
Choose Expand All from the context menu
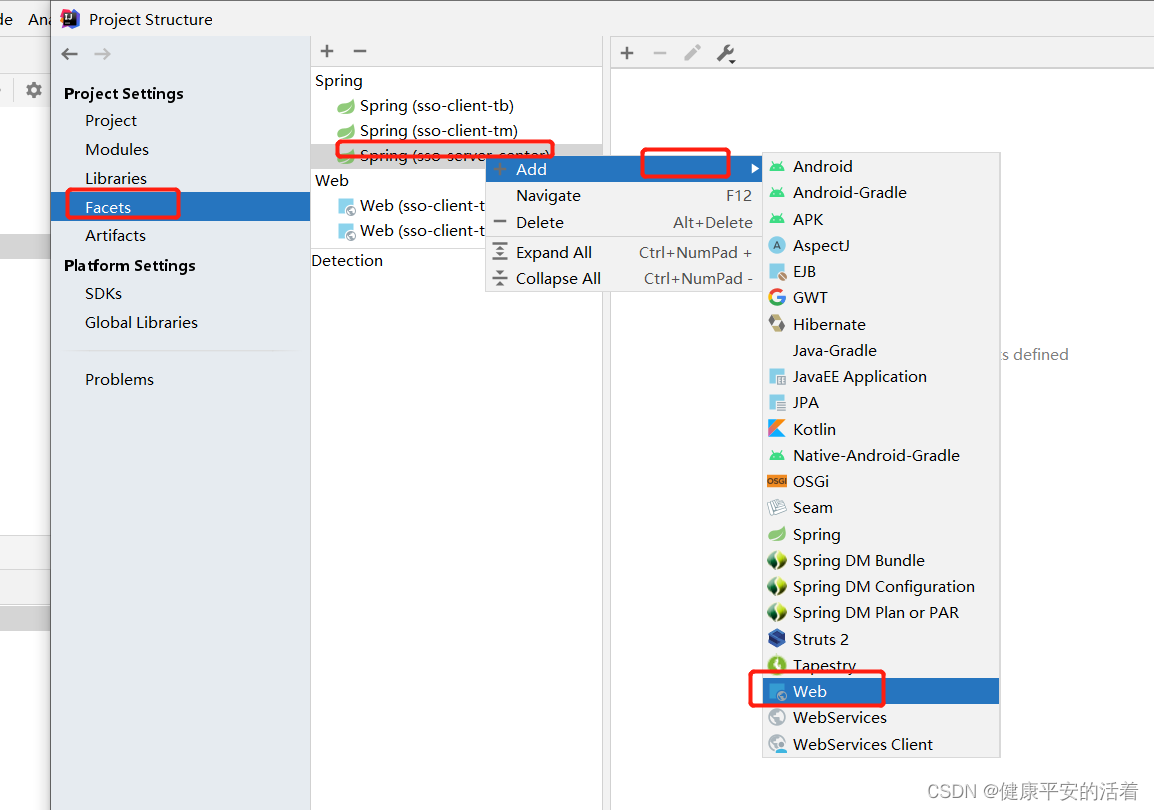pos(556,252)
